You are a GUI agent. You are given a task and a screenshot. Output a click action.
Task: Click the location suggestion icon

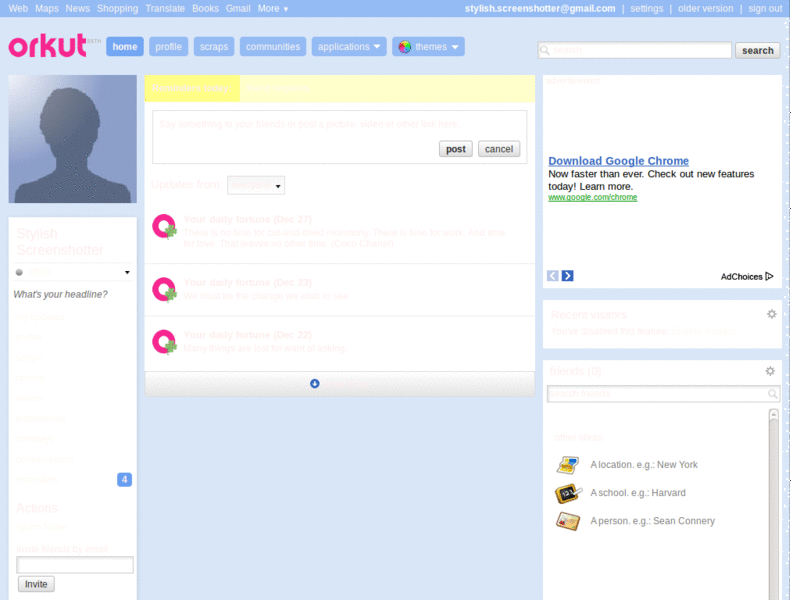tap(567, 465)
